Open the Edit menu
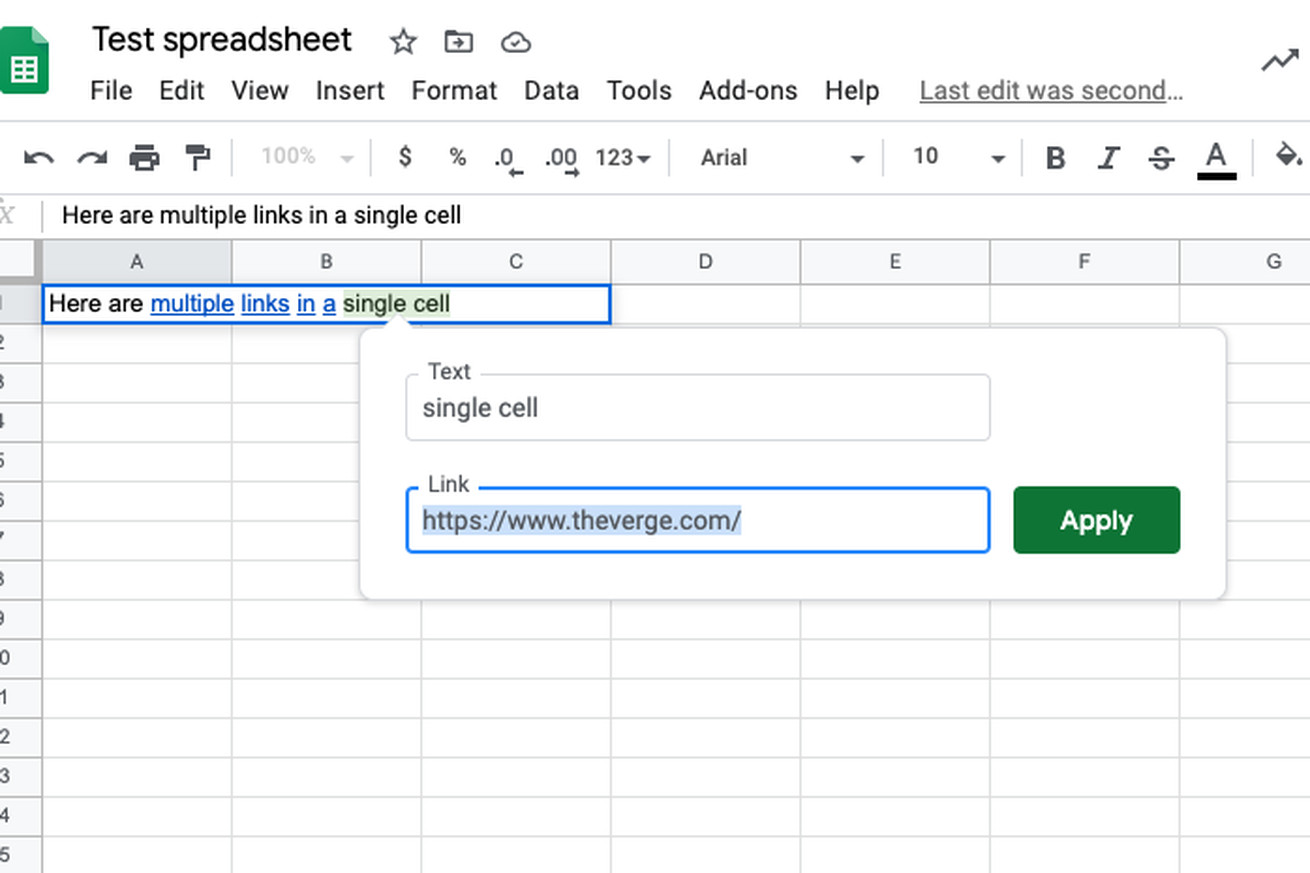The image size is (1310, 873). (182, 91)
